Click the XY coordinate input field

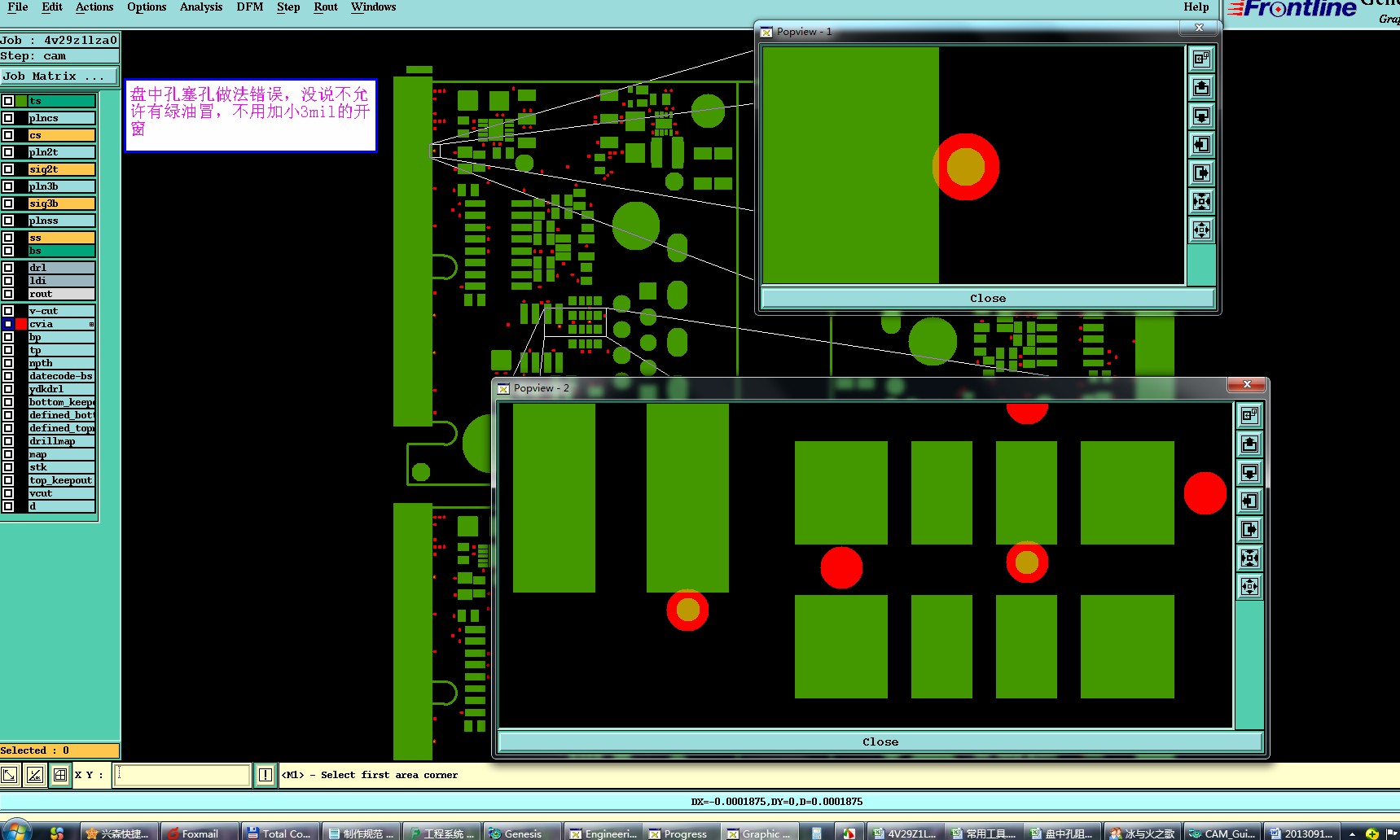(x=182, y=775)
